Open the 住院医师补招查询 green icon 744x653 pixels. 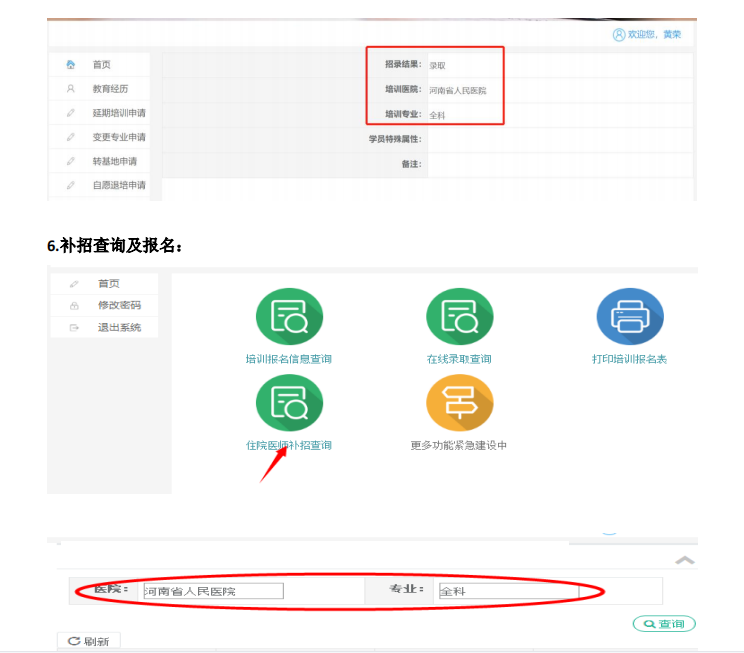(288, 402)
